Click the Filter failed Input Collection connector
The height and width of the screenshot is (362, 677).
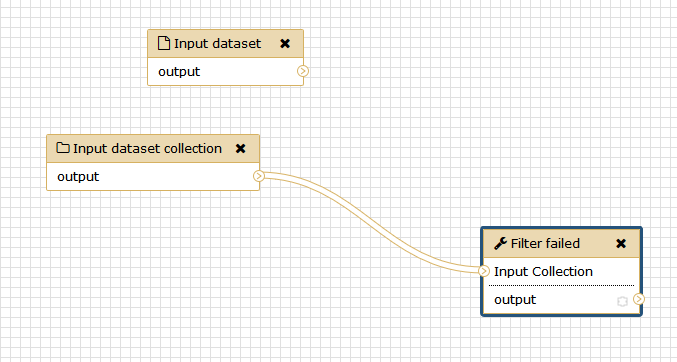484,271
